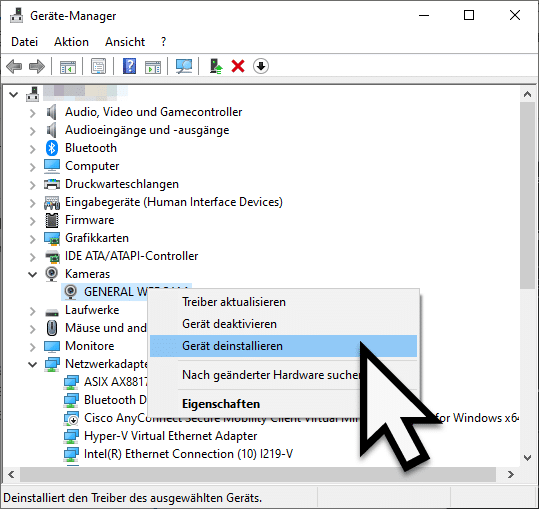Click the Netzwerkadapter network icon
Viewport: 539px width, 509px height.
pos(52,364)
